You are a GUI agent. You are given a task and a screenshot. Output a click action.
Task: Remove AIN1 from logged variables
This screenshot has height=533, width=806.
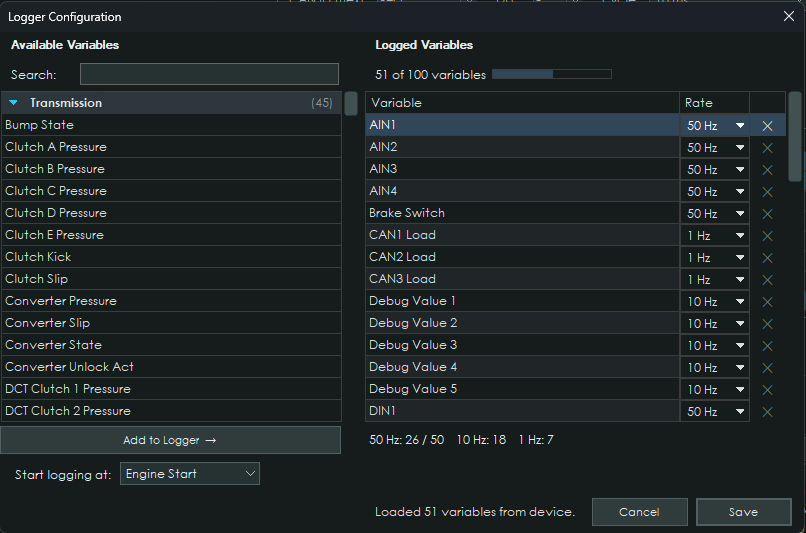click(767, 125)
